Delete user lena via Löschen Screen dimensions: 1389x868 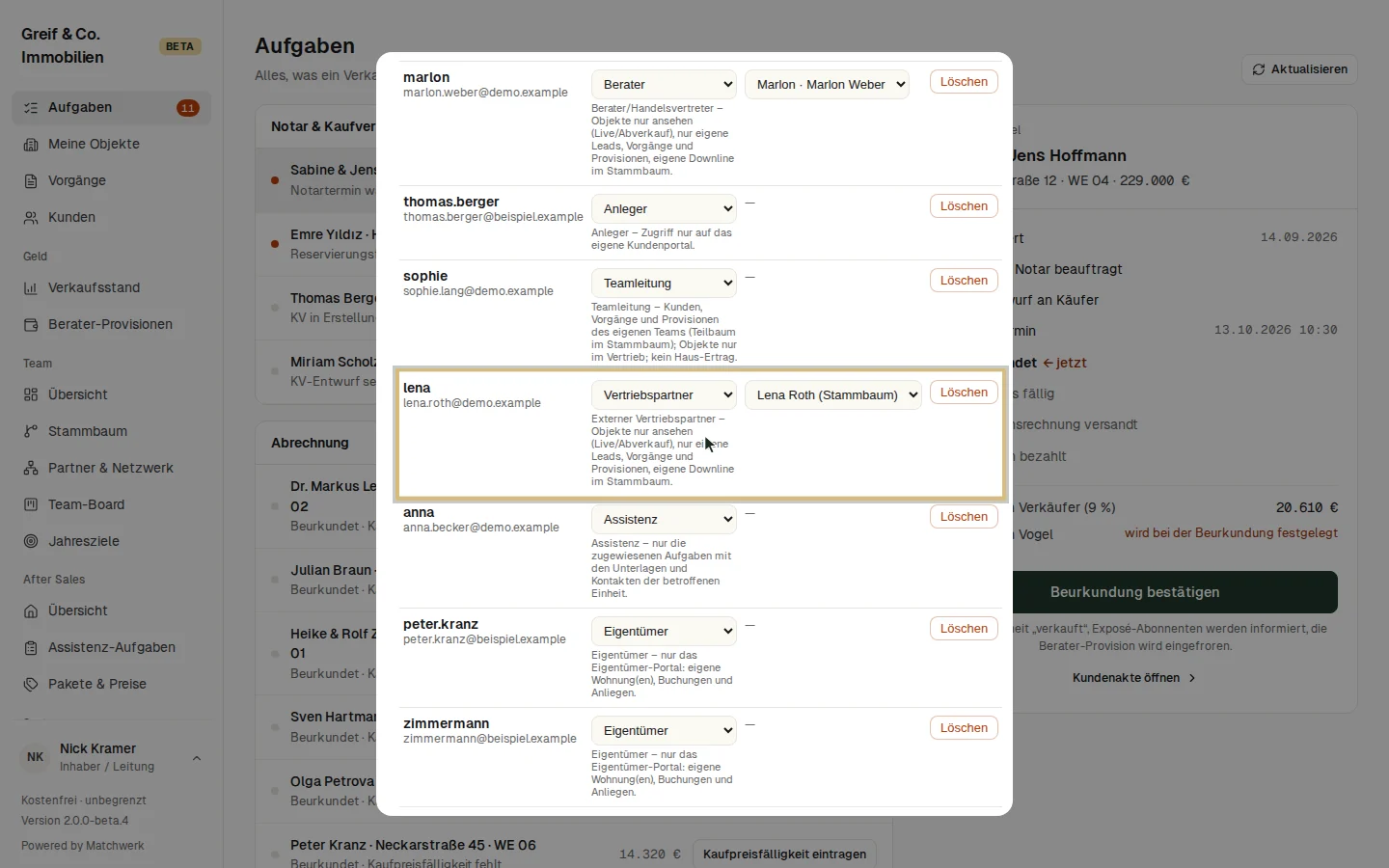[x=964, y=393]
